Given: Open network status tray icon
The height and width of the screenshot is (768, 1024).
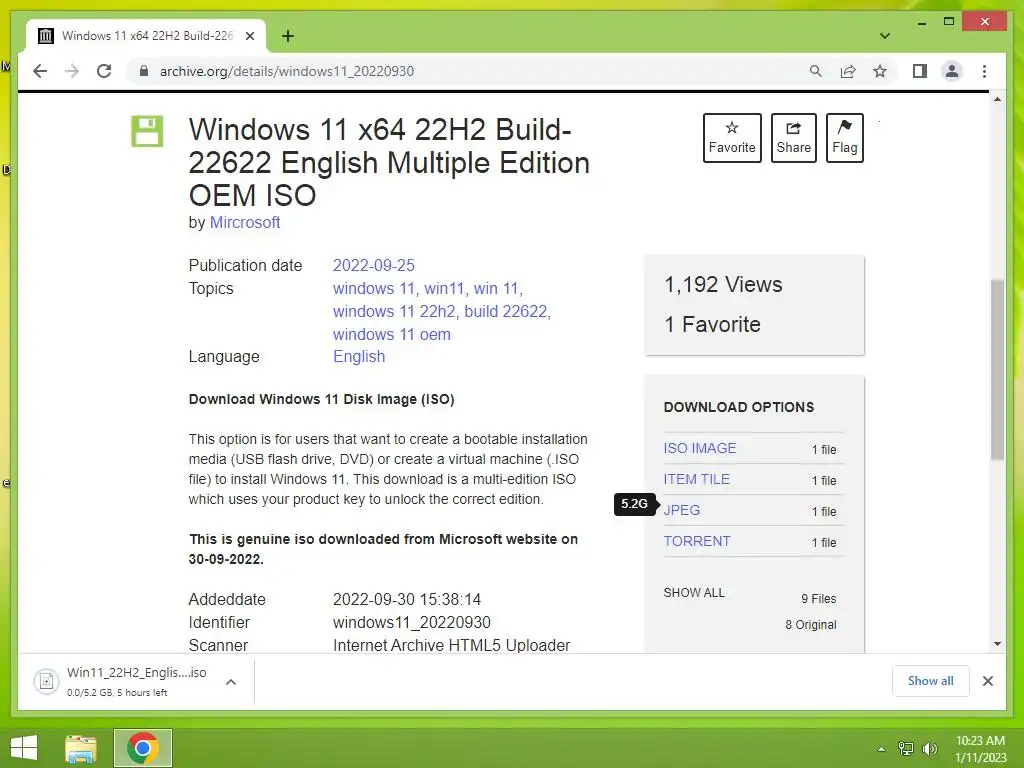Looking at the screenshot, I should (906, 749).
